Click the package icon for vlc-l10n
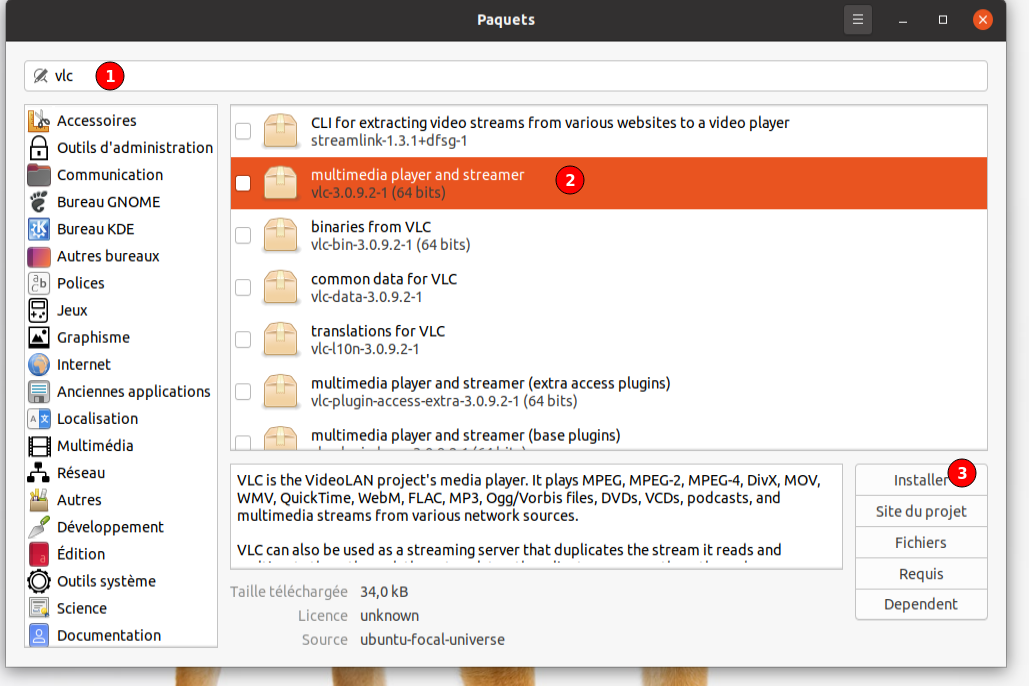Screen dimensions: 1029x686 click(x=280, y=339)
